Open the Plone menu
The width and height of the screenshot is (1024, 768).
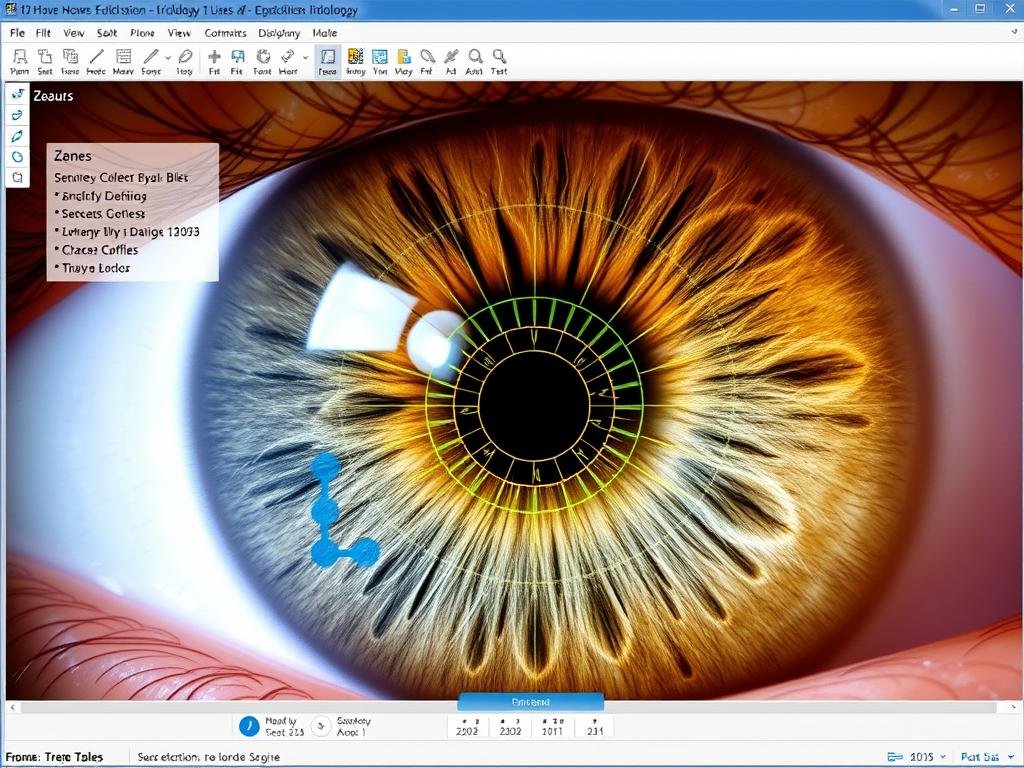(142, 33)
